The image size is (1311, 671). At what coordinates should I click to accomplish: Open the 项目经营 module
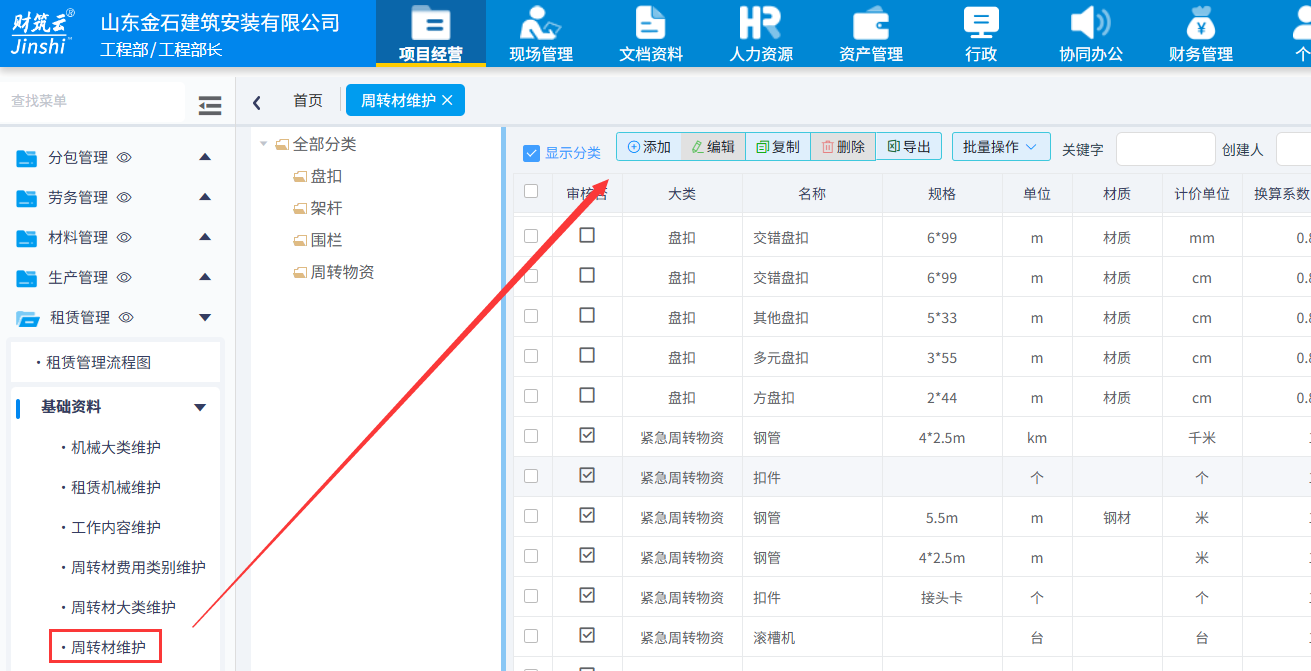pos(430,34)
